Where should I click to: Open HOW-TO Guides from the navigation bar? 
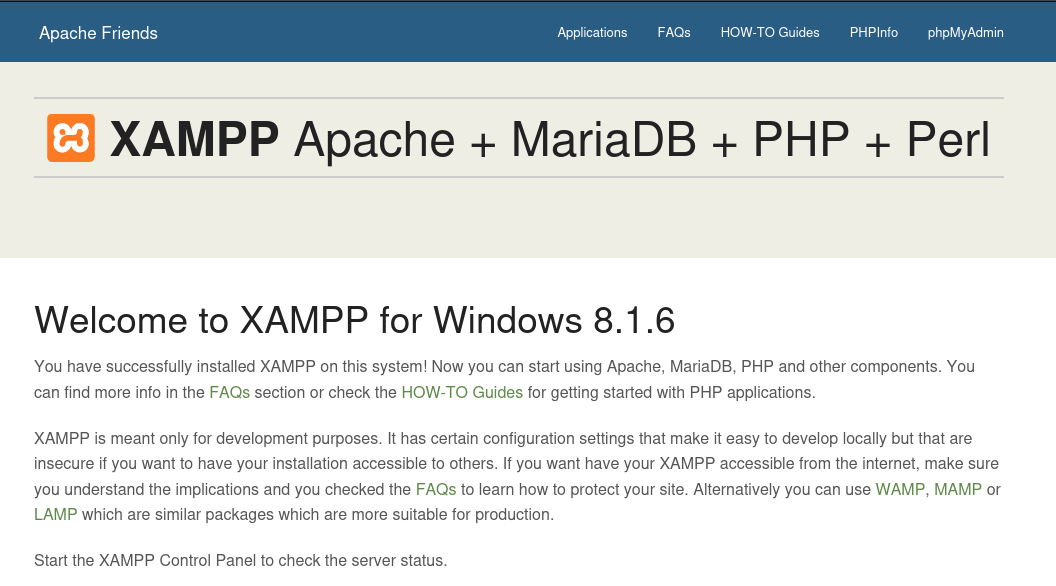[770, 33]
